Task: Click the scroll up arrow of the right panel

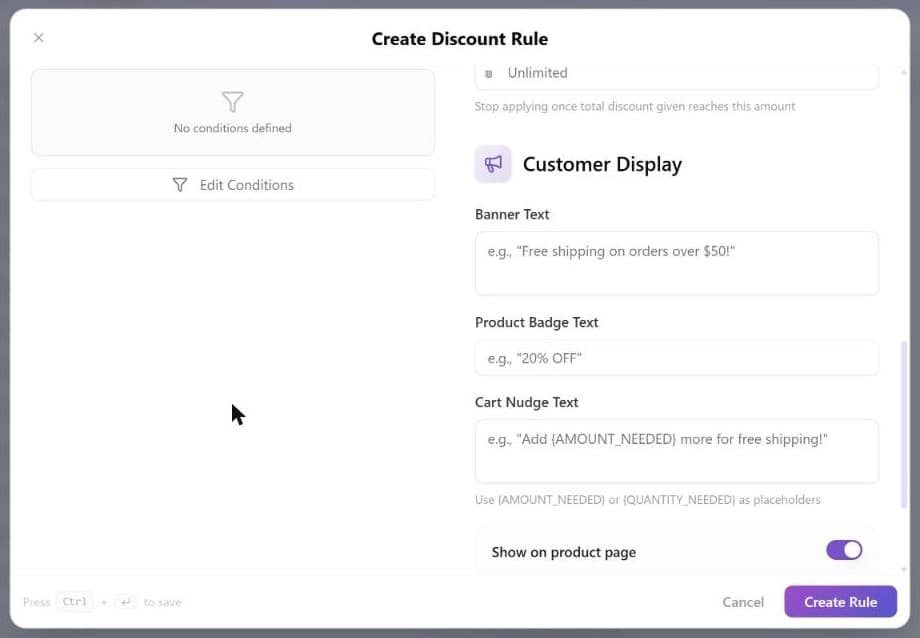Action: (904, 72)
